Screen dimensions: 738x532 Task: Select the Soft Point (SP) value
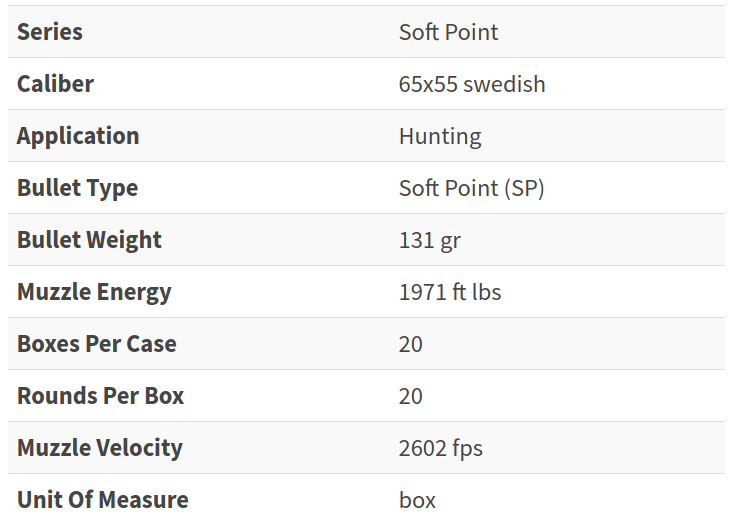472,188
